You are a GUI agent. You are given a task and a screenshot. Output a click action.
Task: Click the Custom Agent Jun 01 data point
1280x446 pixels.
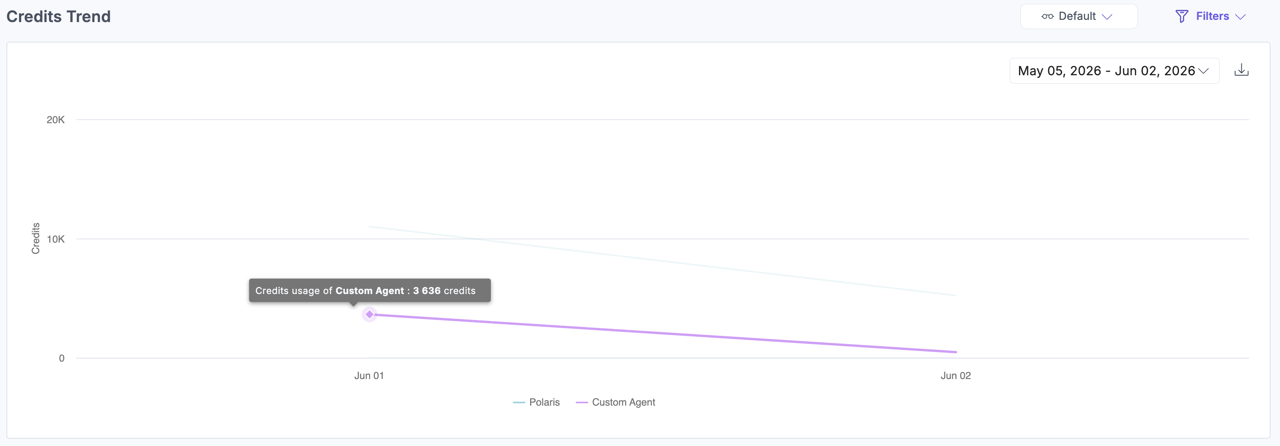[369, 314]
